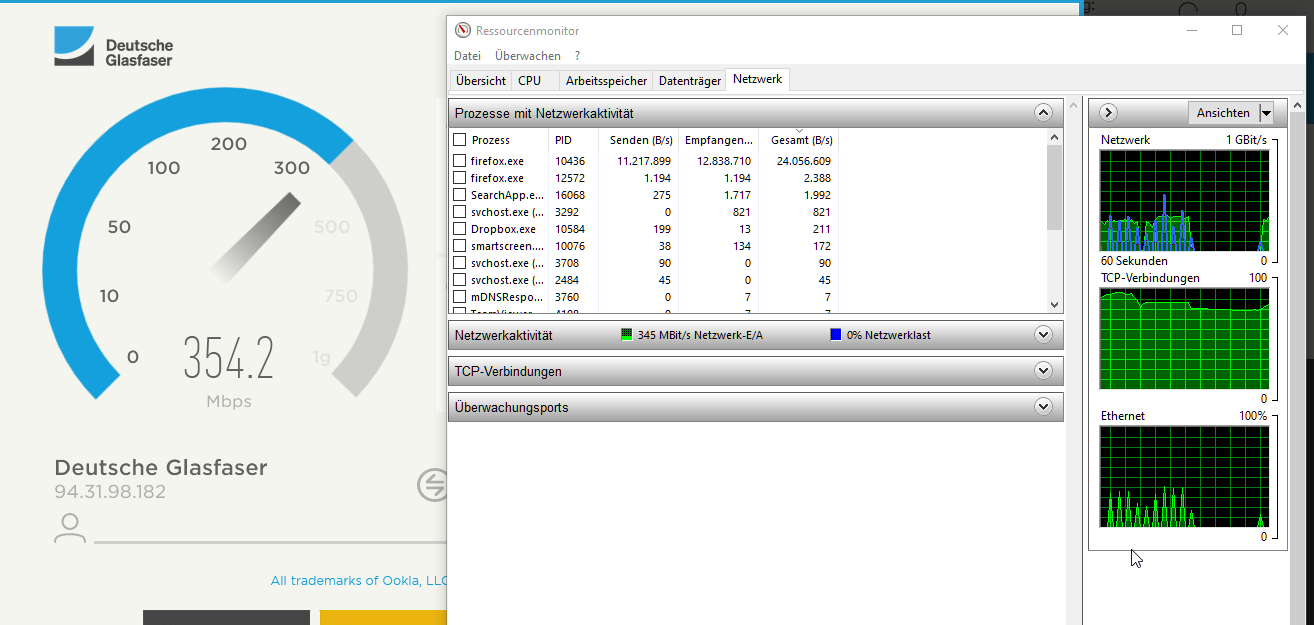Viewport: 1314px width, 625px height.
Task: Expand the Netzwerkaktivität section
Action: tap(1044, 335)
